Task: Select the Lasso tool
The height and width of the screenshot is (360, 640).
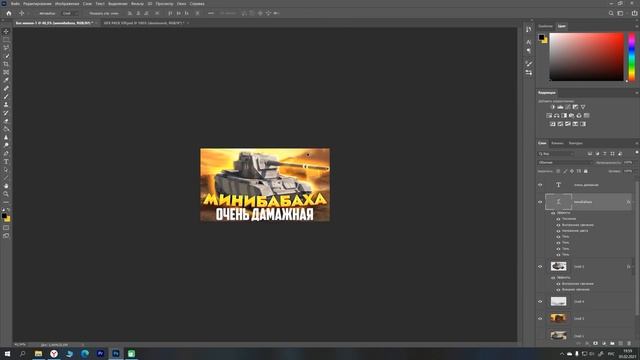Action: 6,48
